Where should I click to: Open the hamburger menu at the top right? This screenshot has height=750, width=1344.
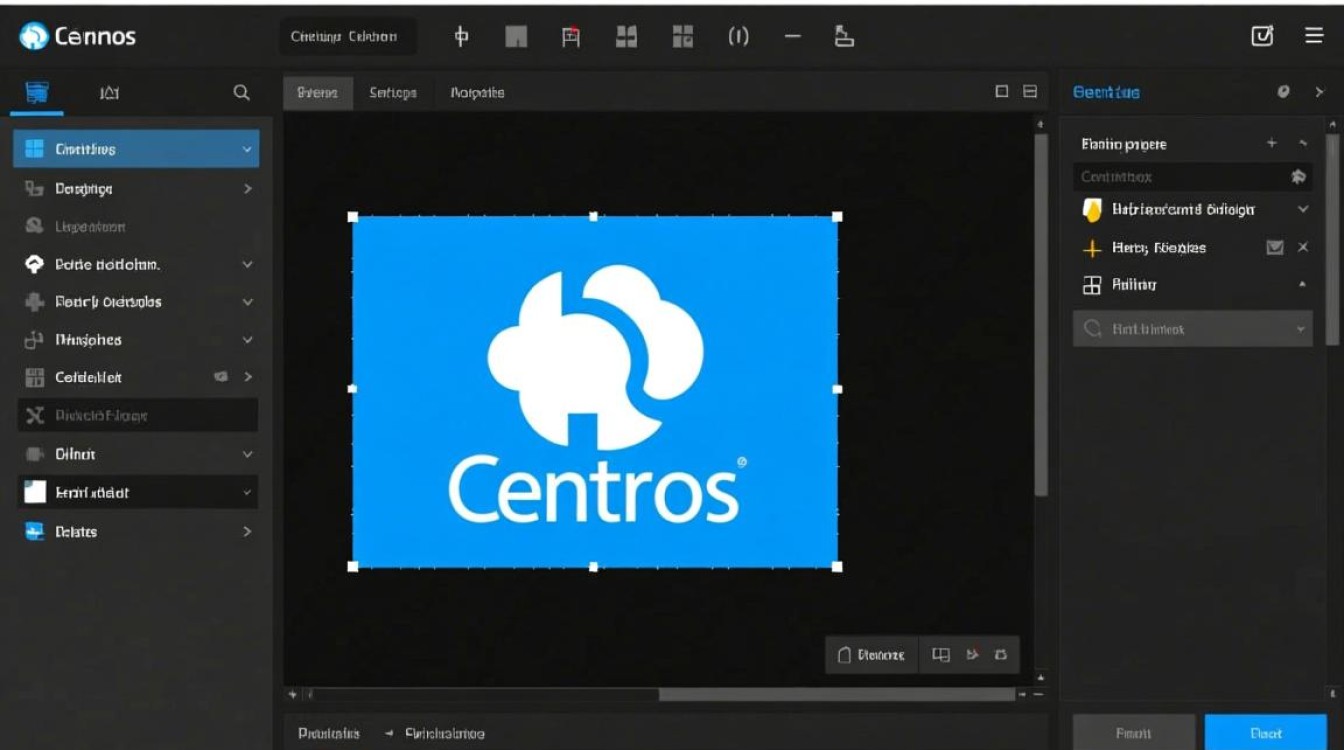(x=1314, y=36)
